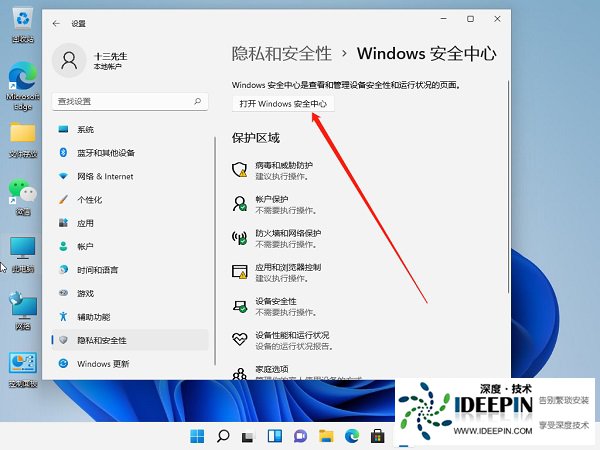Viewport: 600px width, 450px height.
Task: Open the yellow folder desktop icon
Action: 23,140
